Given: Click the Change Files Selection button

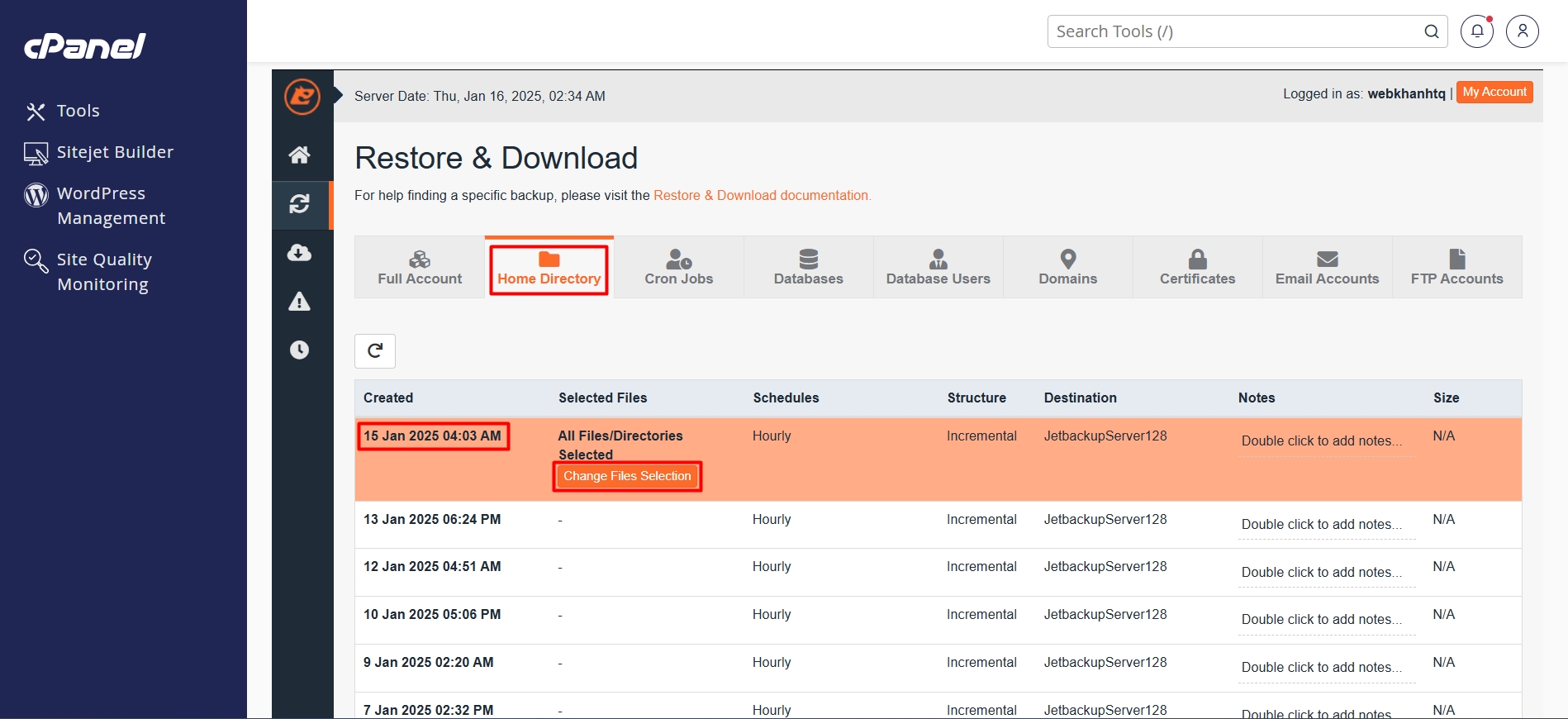Looking at the screenshot, I should [x=627, y=477].
